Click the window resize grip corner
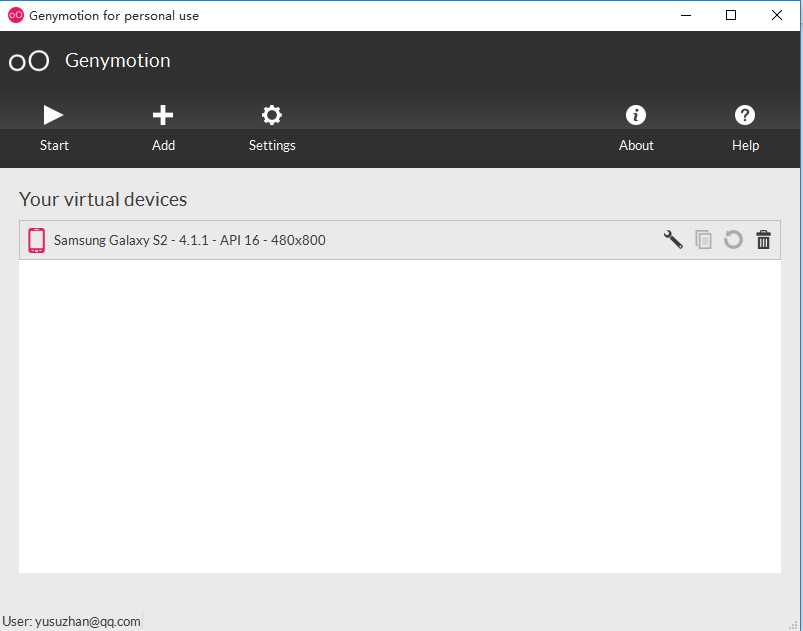 [795, 625]
